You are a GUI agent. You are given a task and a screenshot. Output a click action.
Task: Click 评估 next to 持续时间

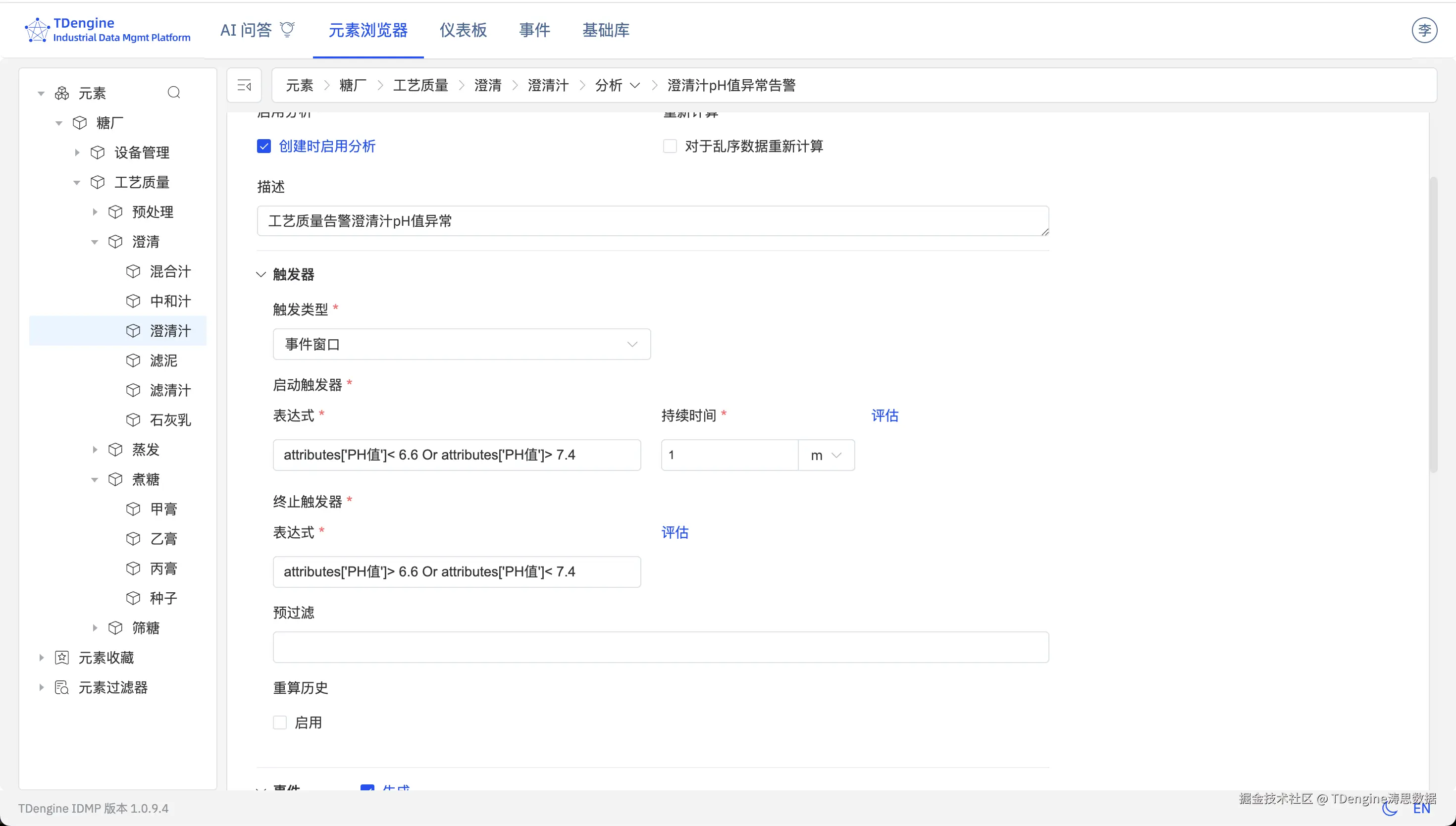pyautogui.click(x=885, y=415)
